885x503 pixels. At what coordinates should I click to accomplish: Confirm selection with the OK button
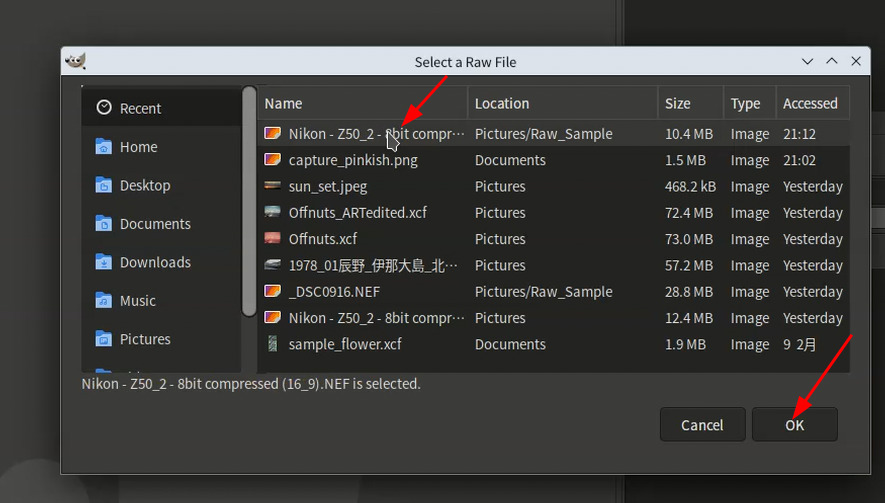[795, 425]
